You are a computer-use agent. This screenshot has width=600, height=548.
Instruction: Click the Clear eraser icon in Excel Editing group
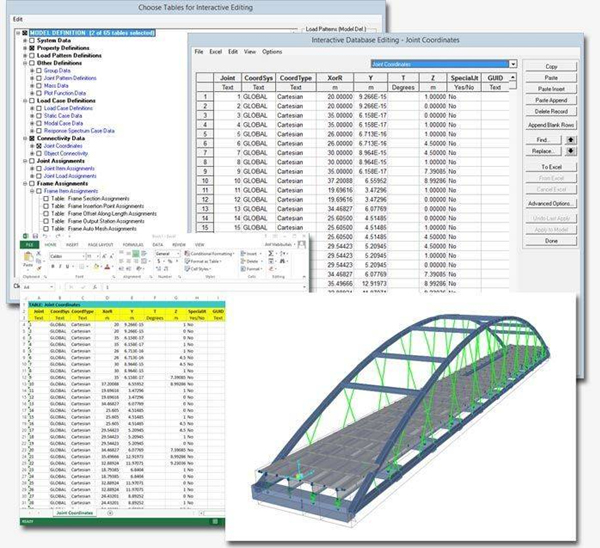coord(271,269)
